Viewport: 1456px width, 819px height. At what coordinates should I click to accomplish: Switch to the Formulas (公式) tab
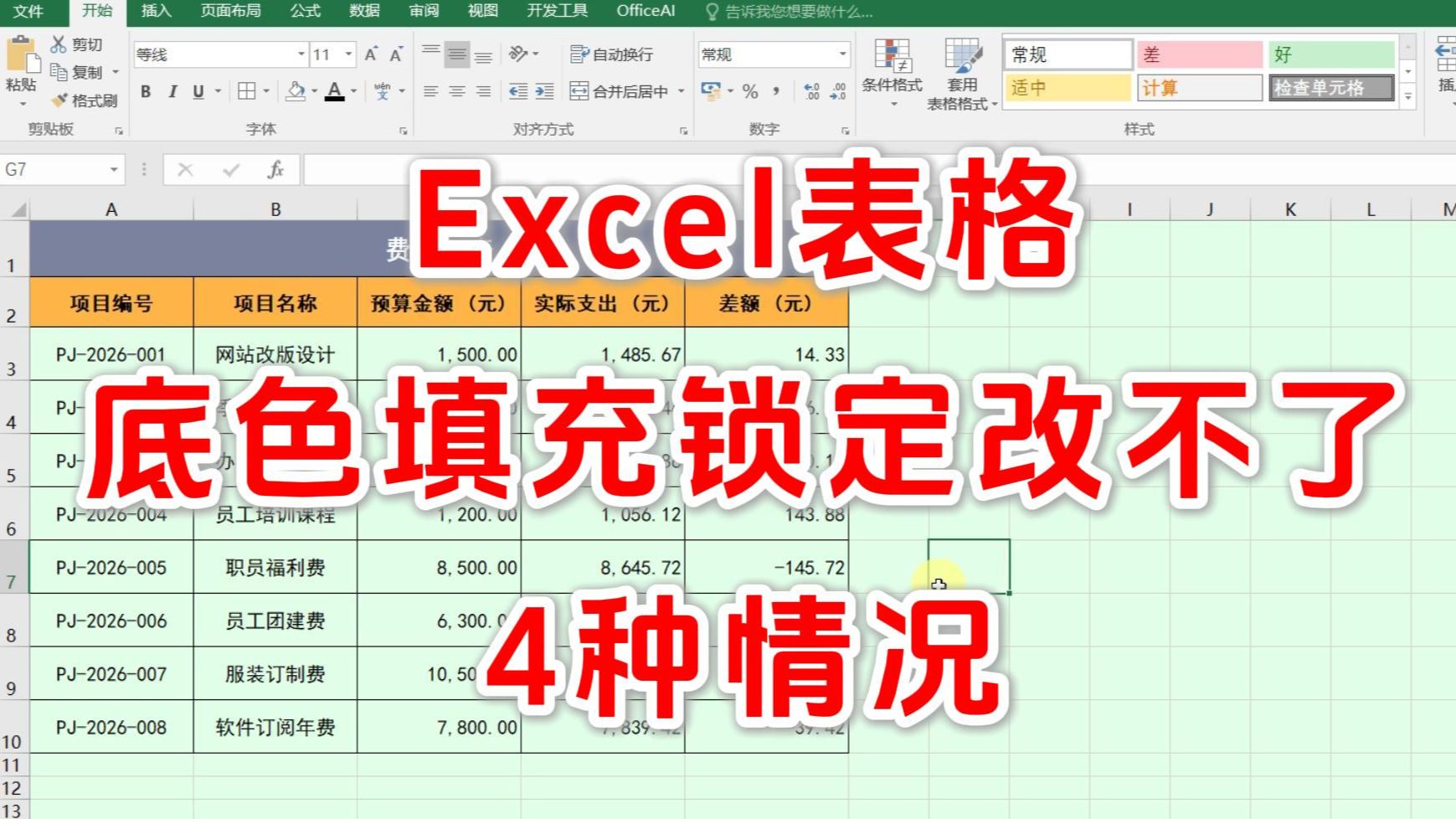(306, 11)
